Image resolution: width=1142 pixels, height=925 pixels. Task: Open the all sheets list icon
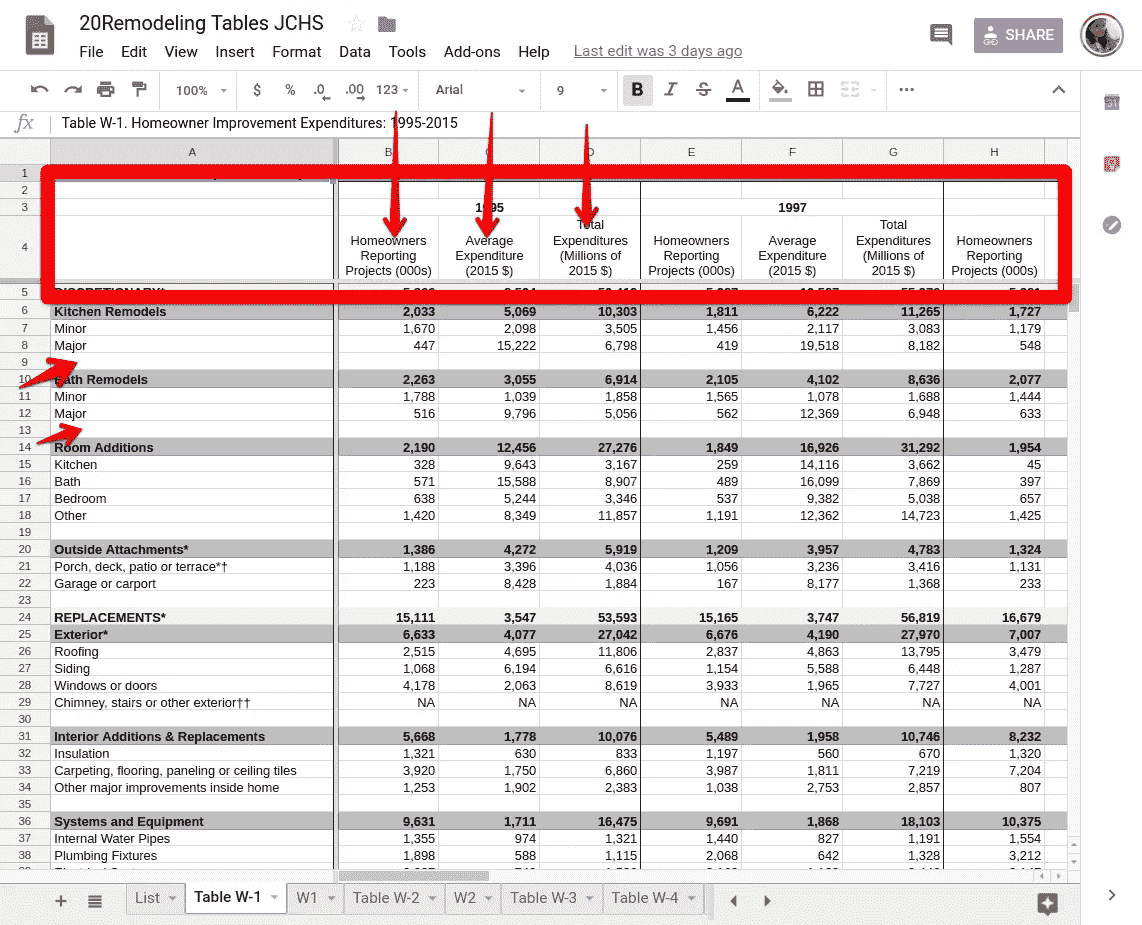coord(95,901)
